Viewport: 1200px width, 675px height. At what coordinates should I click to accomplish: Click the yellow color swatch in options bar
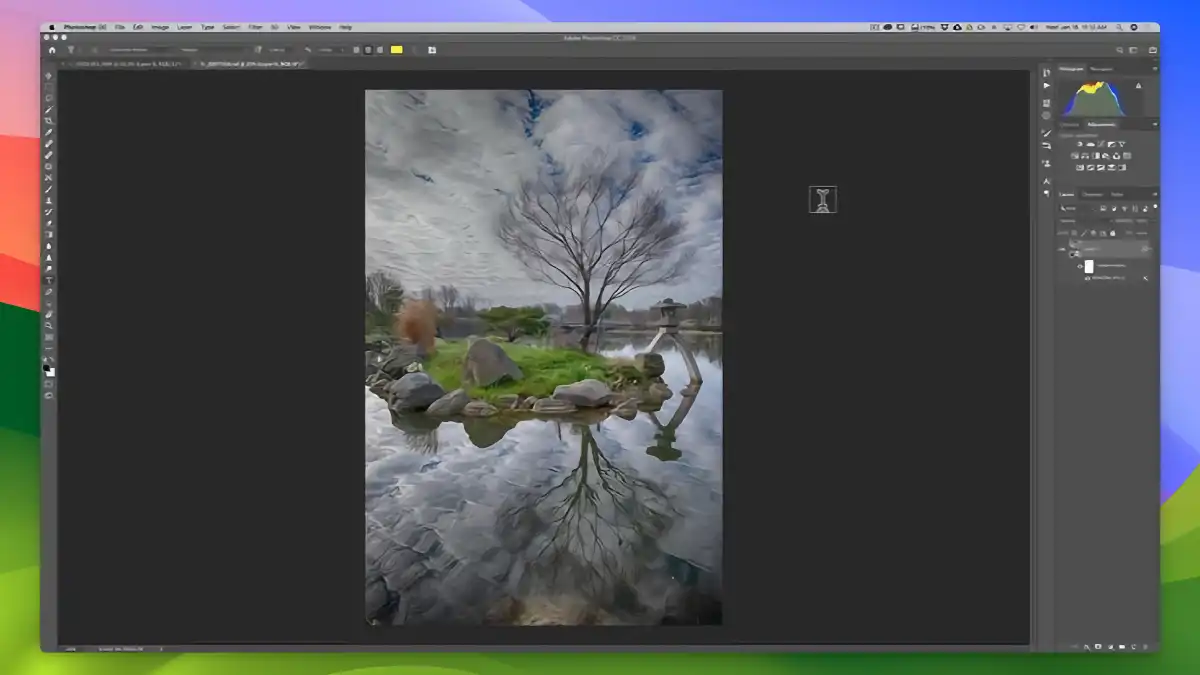pyautogui.click(x=397, y=49)
